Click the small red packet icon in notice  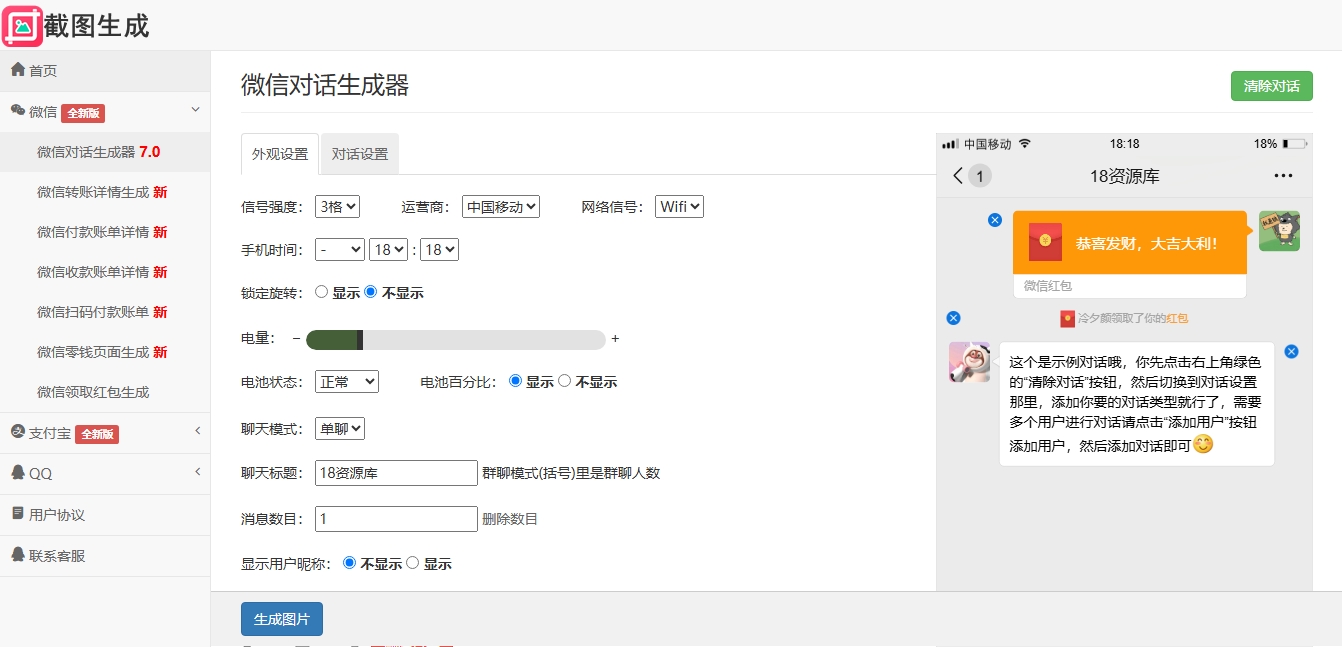(1067, 318)
